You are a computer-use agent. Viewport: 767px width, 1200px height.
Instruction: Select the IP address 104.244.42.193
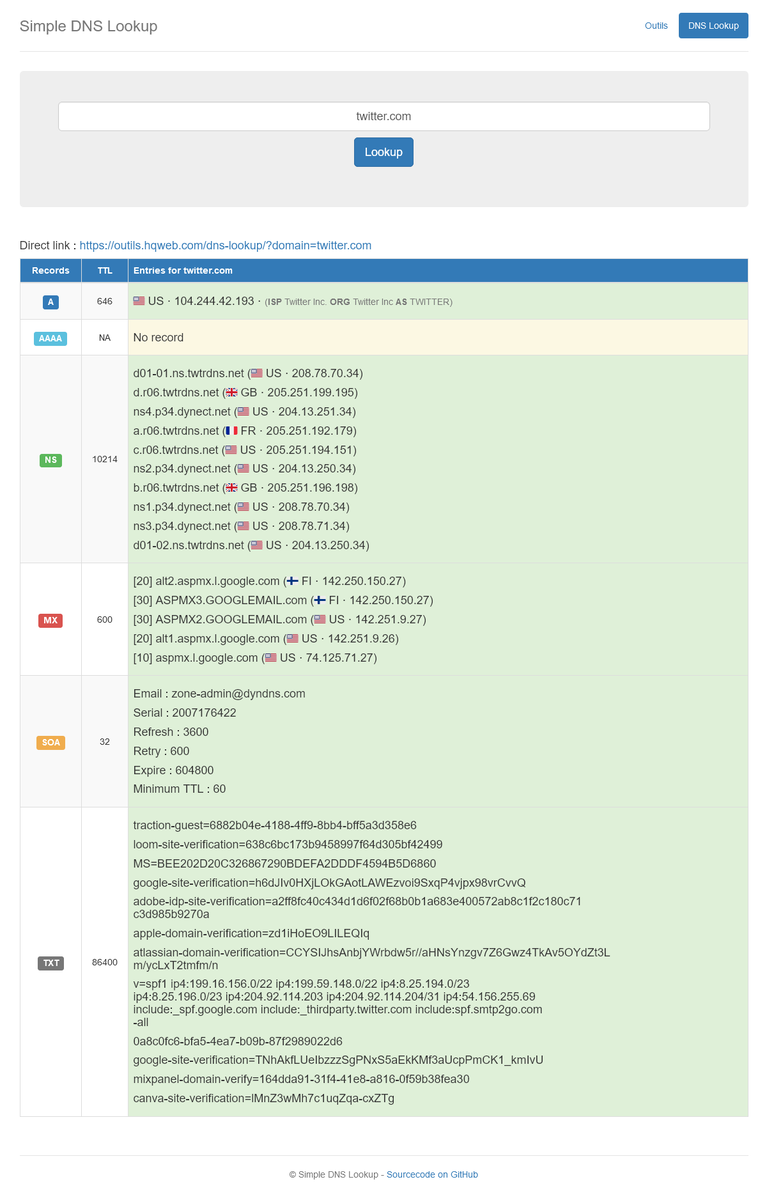(214, 301)
